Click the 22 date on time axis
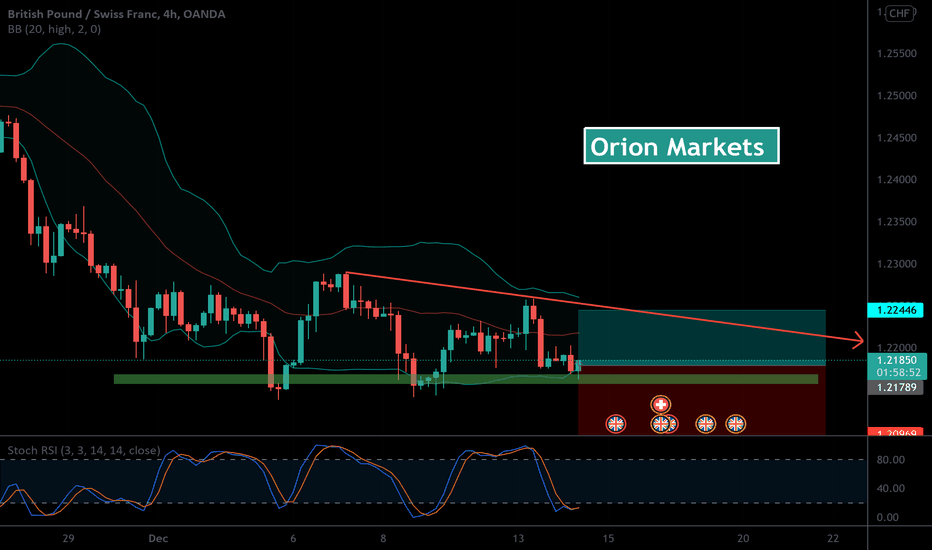This screenshot has height=550, width=932. click(x=833, y=539)
